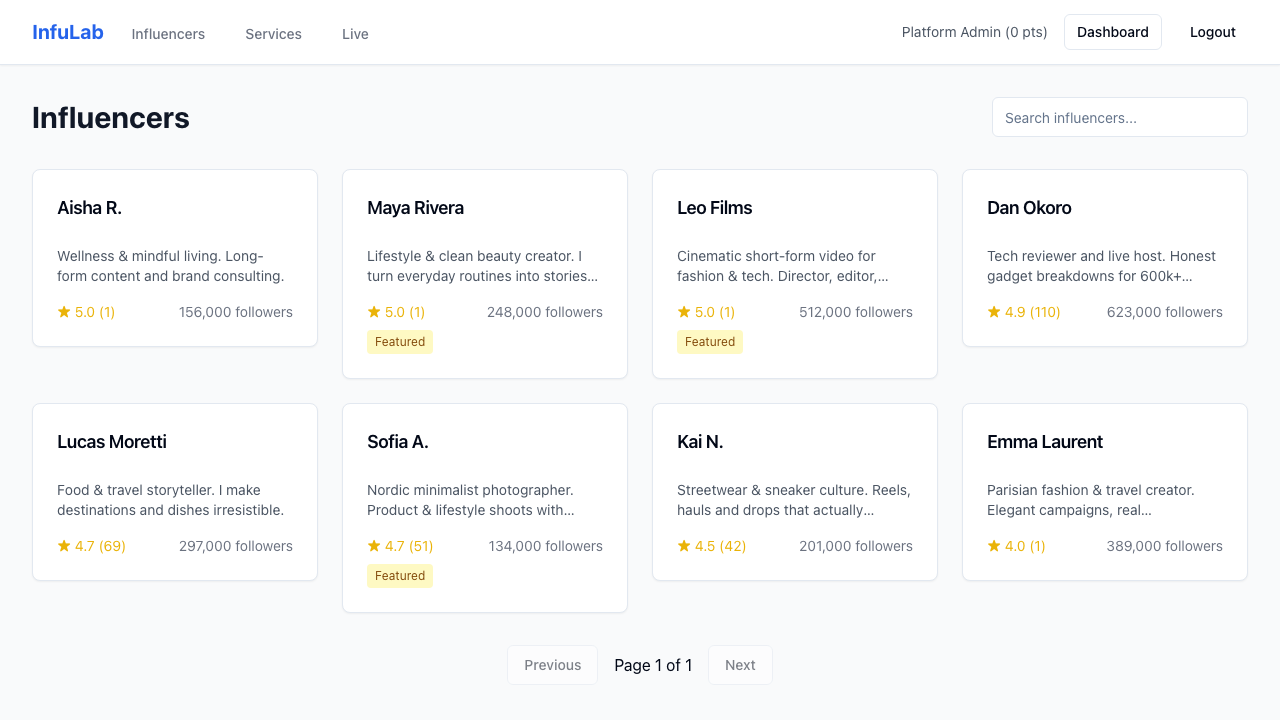Open the Services nav item
This screenshot has width=1280, height=720.
pos(273,34)
